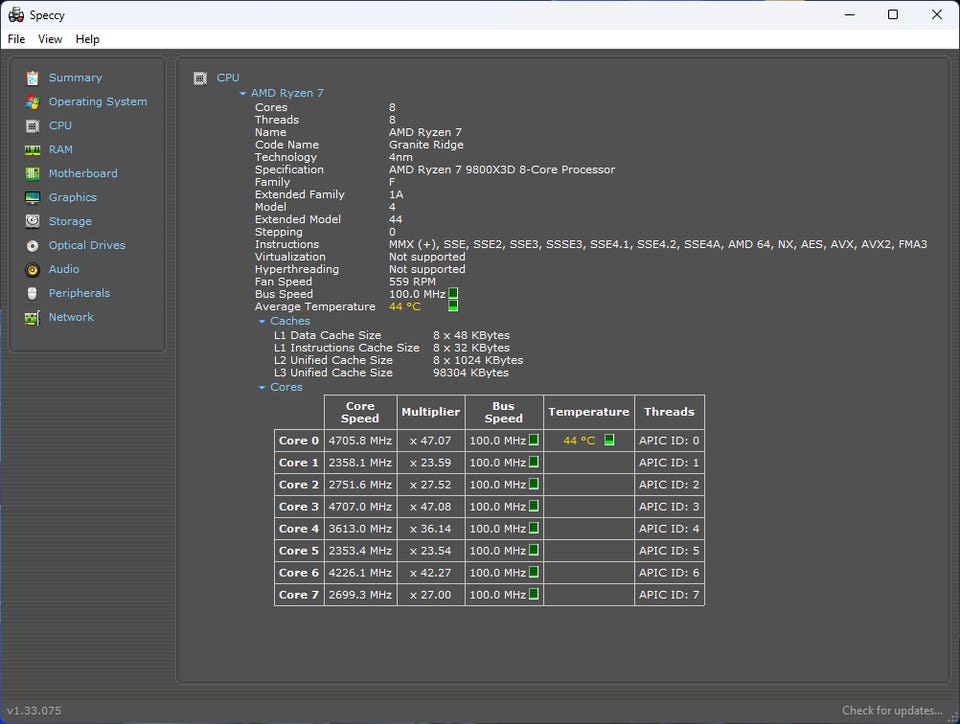The height and width of the screenshot is (724, 960).
Task: Select the Optical Drives disc icon
Action: click(33, 246)
